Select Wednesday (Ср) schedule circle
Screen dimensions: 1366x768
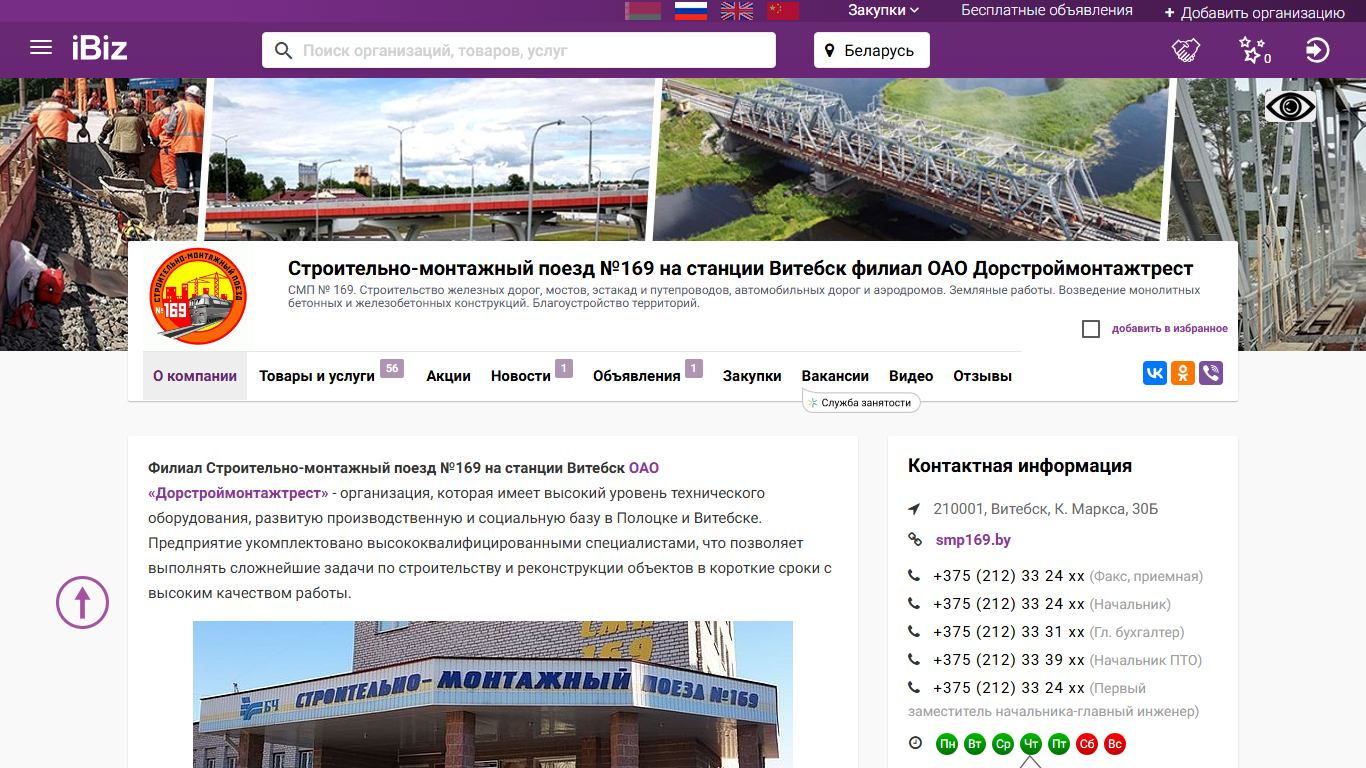1003,744
